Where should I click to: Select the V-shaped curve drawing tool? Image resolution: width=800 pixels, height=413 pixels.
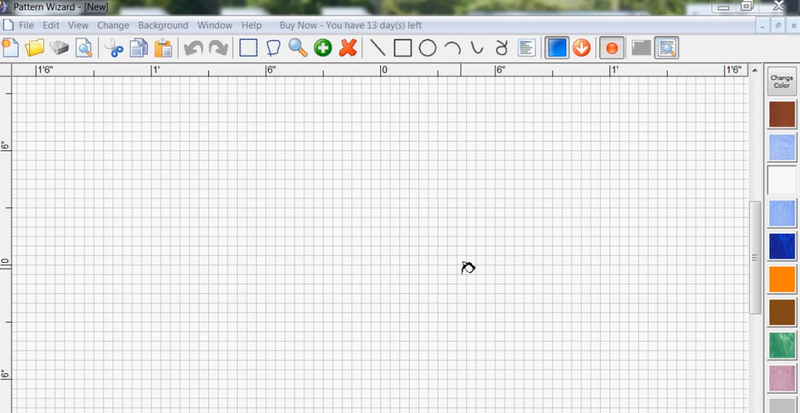point(477,48)
